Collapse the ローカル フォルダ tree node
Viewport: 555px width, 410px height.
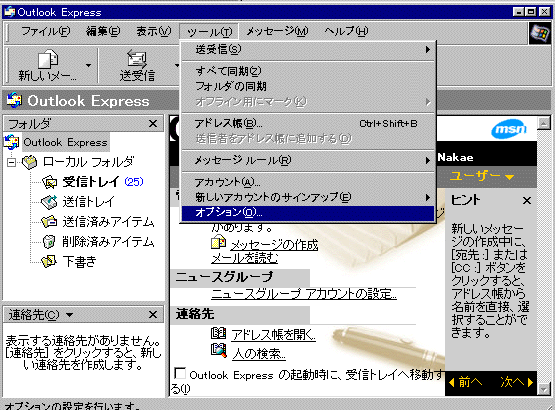coord(12,163)
